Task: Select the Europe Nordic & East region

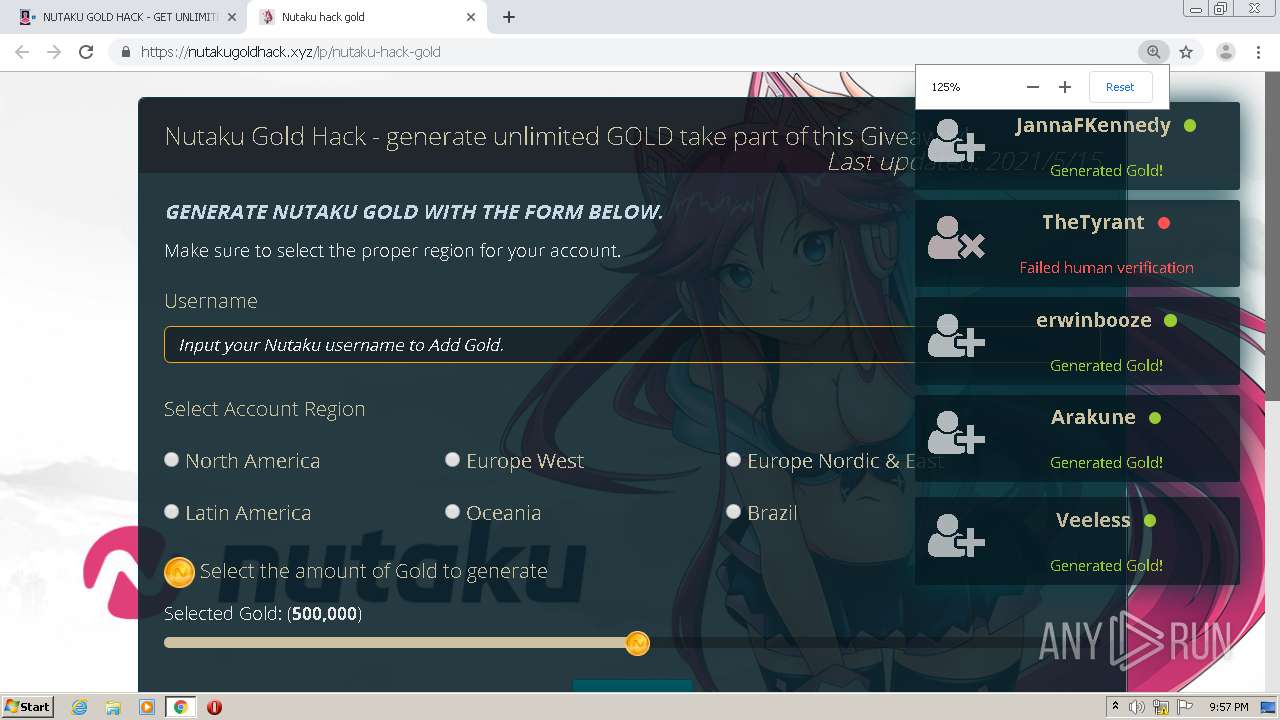Action: 734,460
